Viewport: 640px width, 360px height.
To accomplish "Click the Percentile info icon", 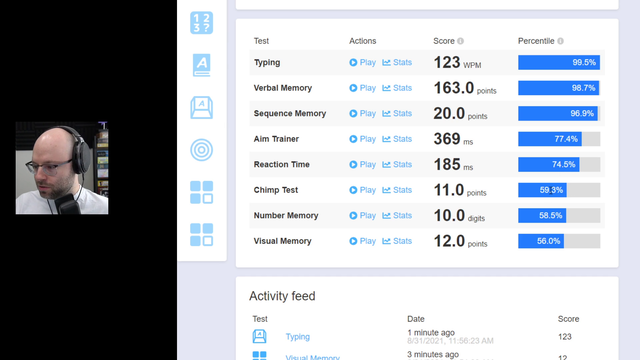I will (x=560, y=41).
